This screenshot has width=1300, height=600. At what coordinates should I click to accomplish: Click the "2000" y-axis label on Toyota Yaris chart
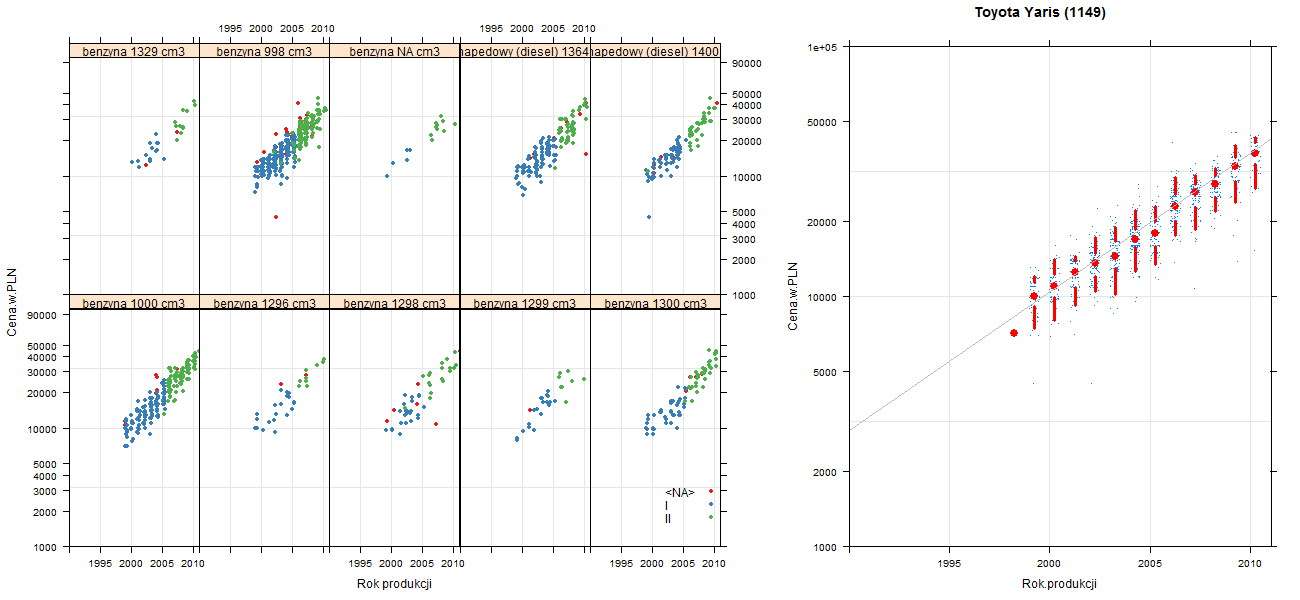[x=826, y=471]
